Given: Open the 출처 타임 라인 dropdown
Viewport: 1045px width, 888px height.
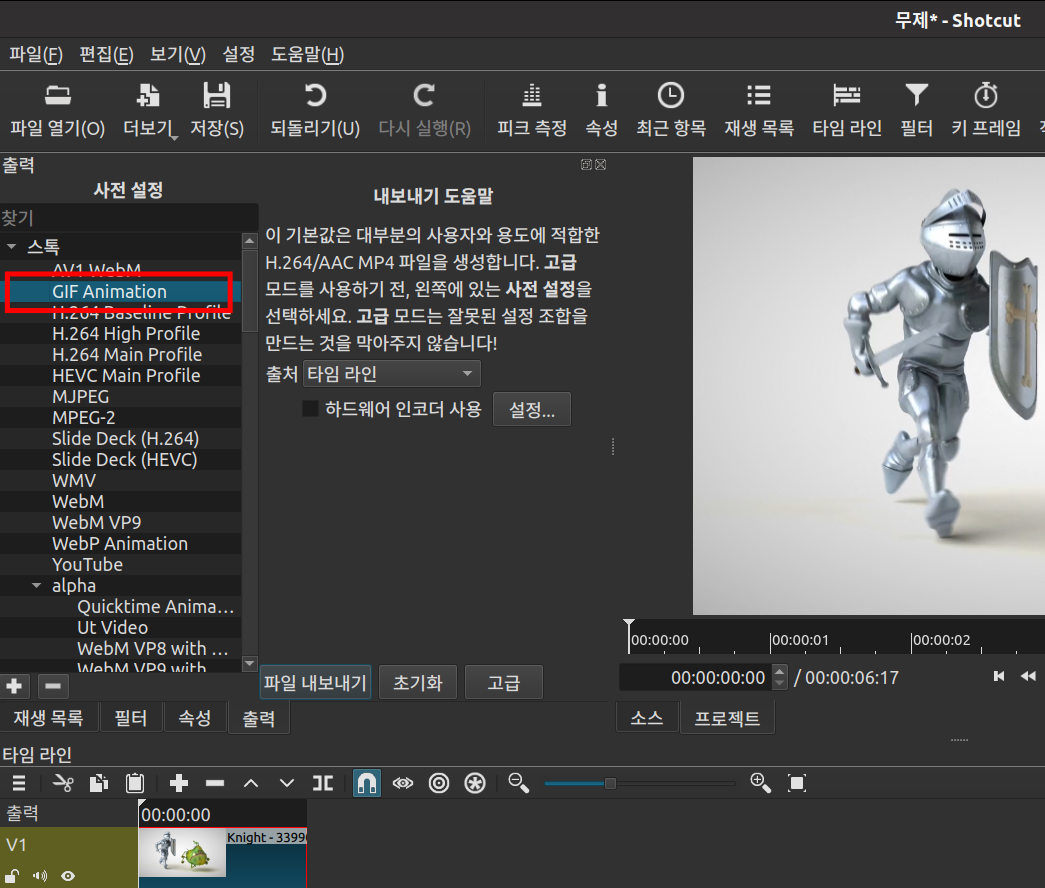Looking at the screenshot, I should pos(391,374).
